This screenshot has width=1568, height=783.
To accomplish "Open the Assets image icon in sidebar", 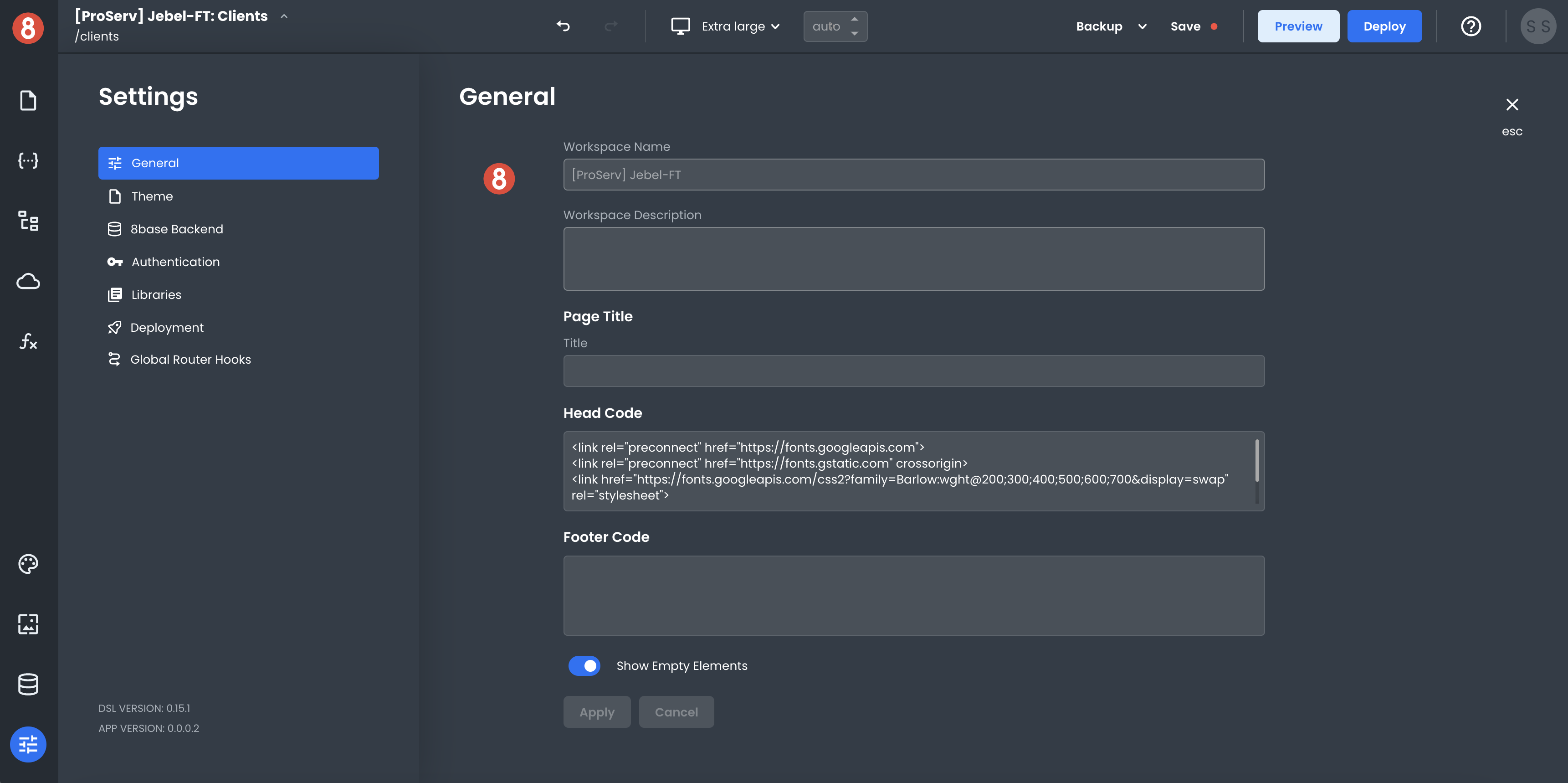I will pos(28,624).
